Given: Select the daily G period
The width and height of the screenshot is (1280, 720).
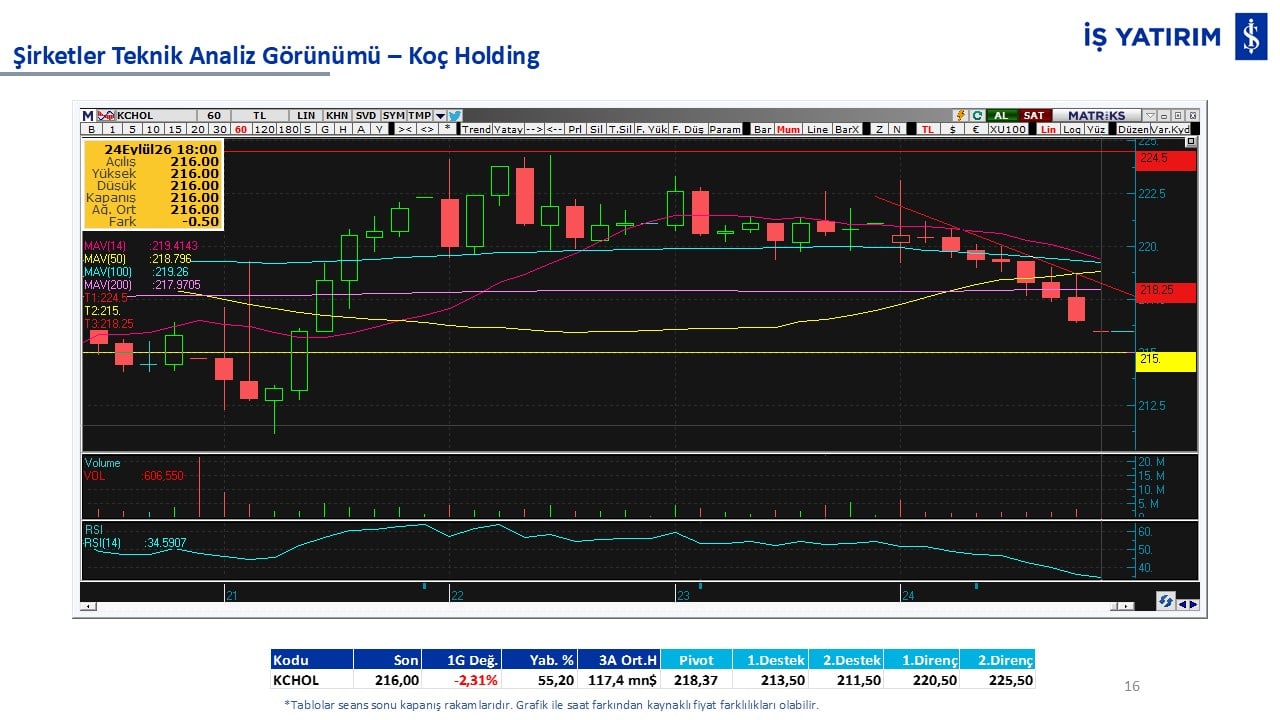Looking at the screenshot, I should [x=325, y=129].
